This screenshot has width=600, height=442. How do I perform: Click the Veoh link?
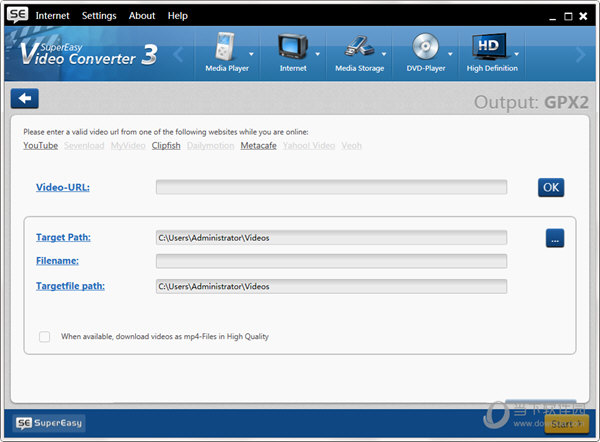[x=352, y=146]
